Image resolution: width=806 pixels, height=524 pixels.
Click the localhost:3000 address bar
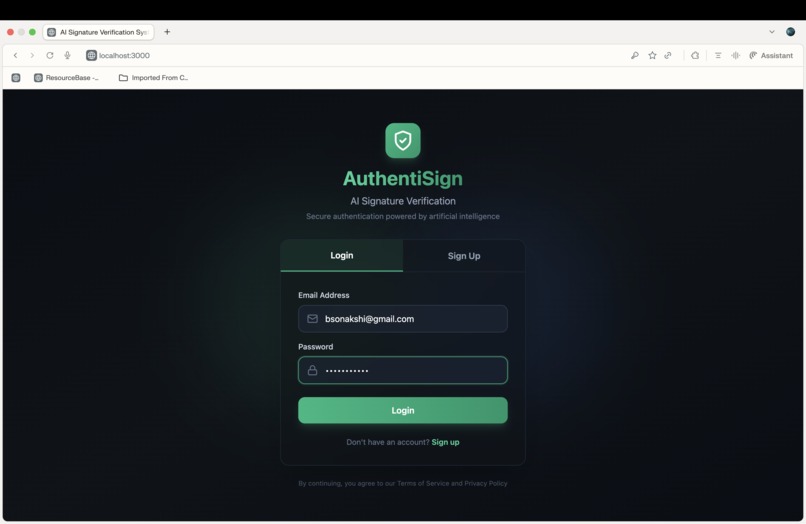coord(124,56)
